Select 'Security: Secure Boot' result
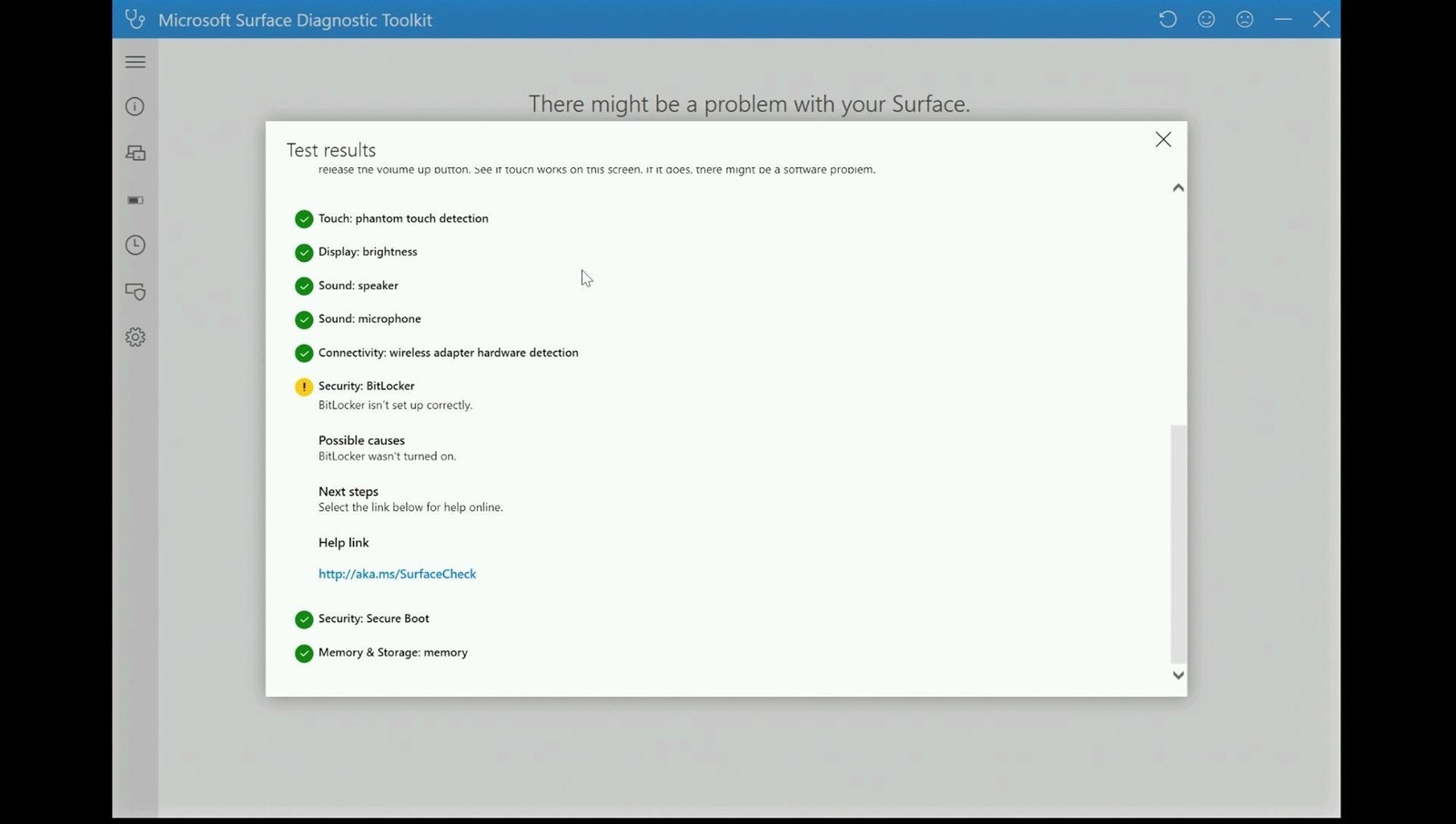Viewport: 1456px width, 824px height. point(374,618)
